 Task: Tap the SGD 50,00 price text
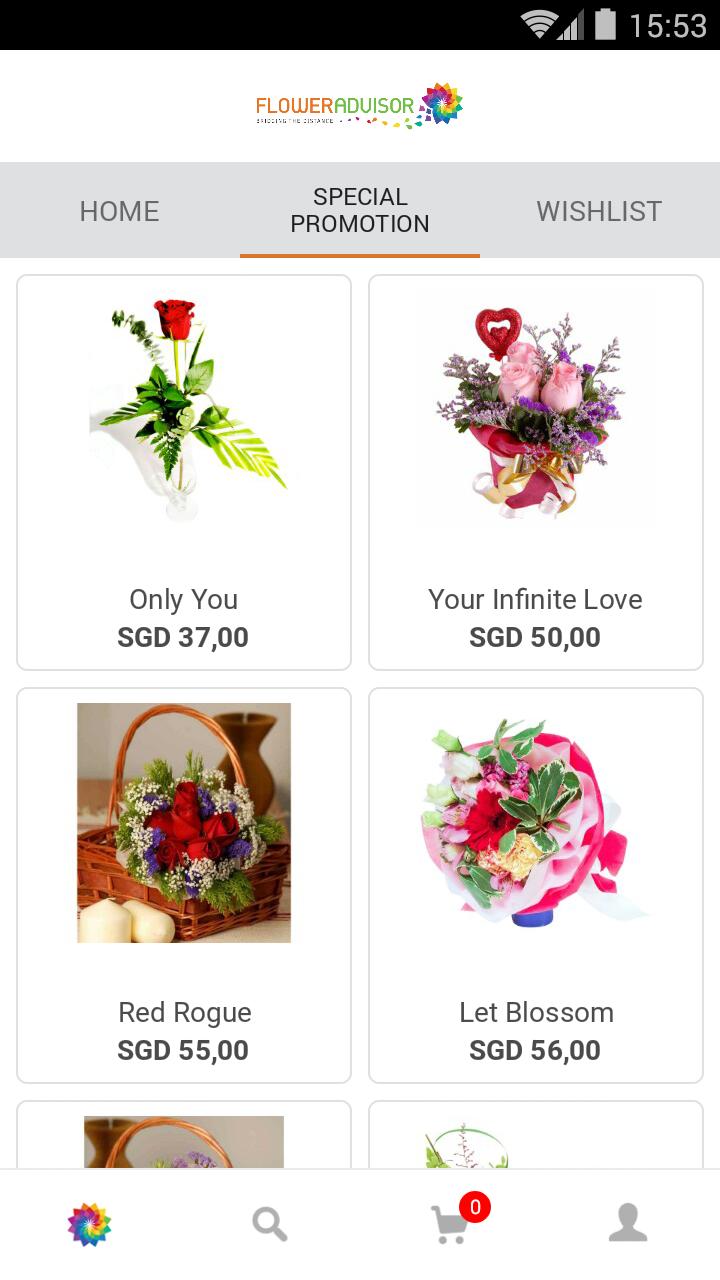click(535, 637)
